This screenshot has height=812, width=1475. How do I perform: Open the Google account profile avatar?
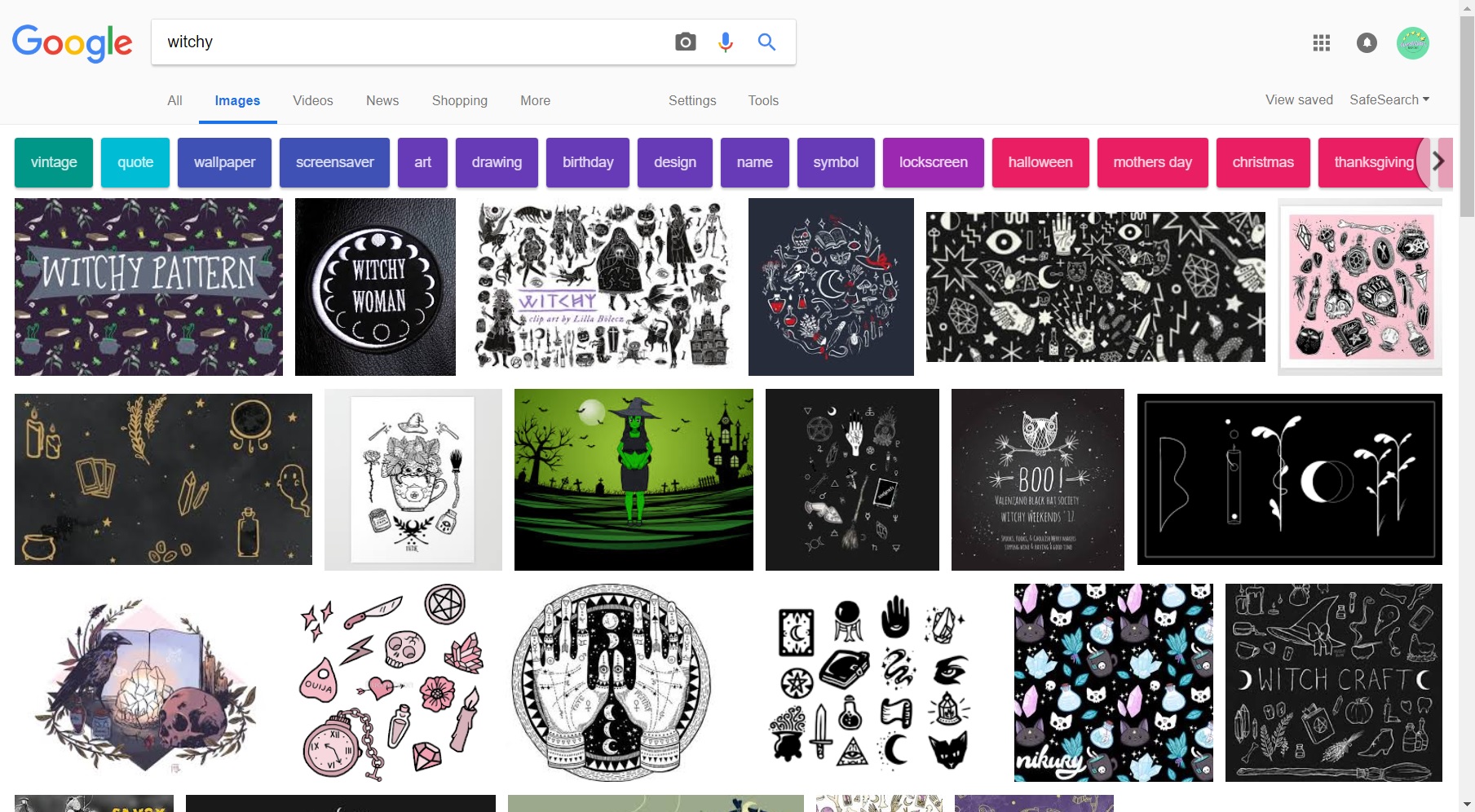pos(1412,43)
